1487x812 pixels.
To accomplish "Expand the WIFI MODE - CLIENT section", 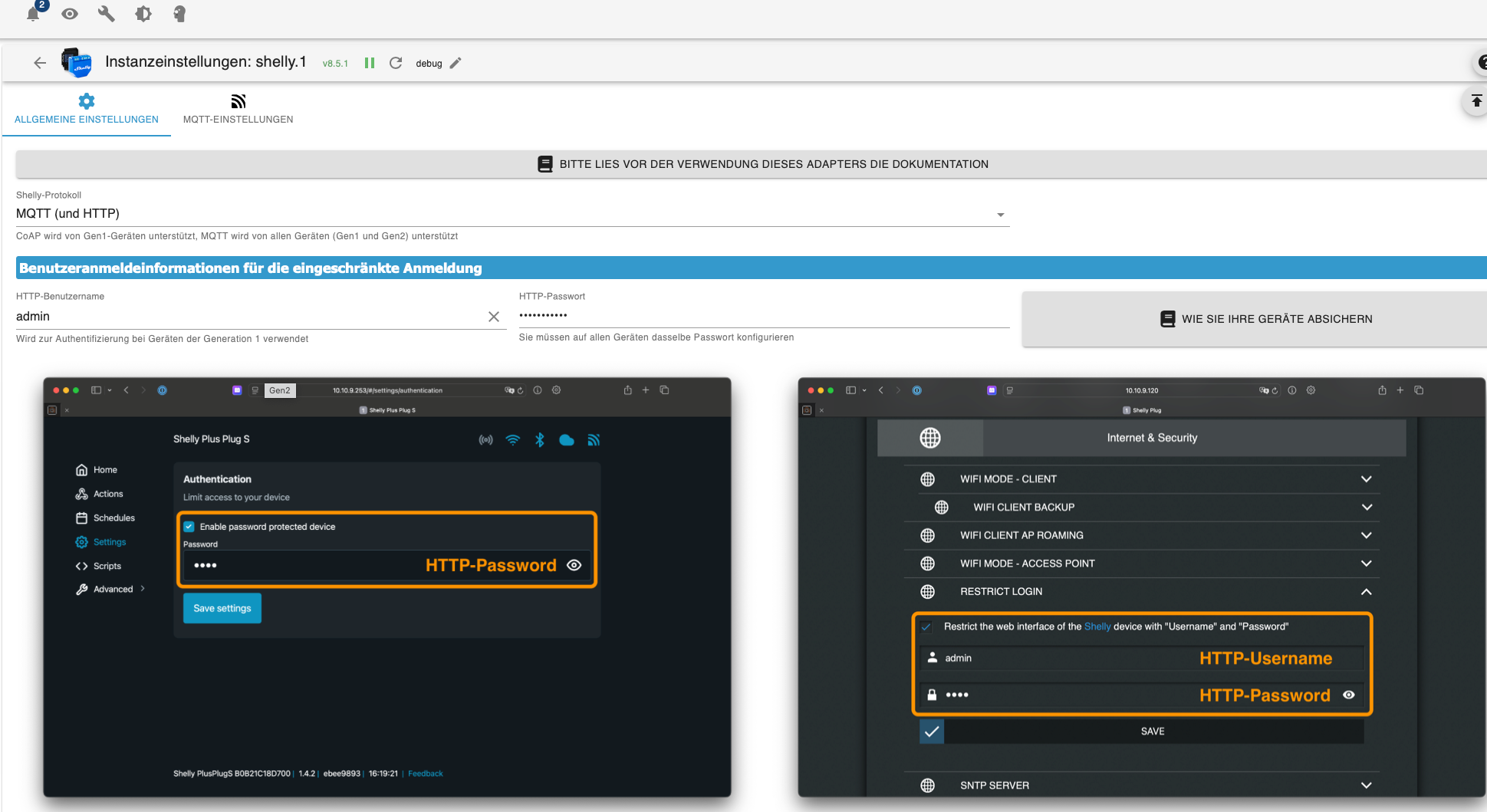I will pyautogui.click(x=1141, y=479).
